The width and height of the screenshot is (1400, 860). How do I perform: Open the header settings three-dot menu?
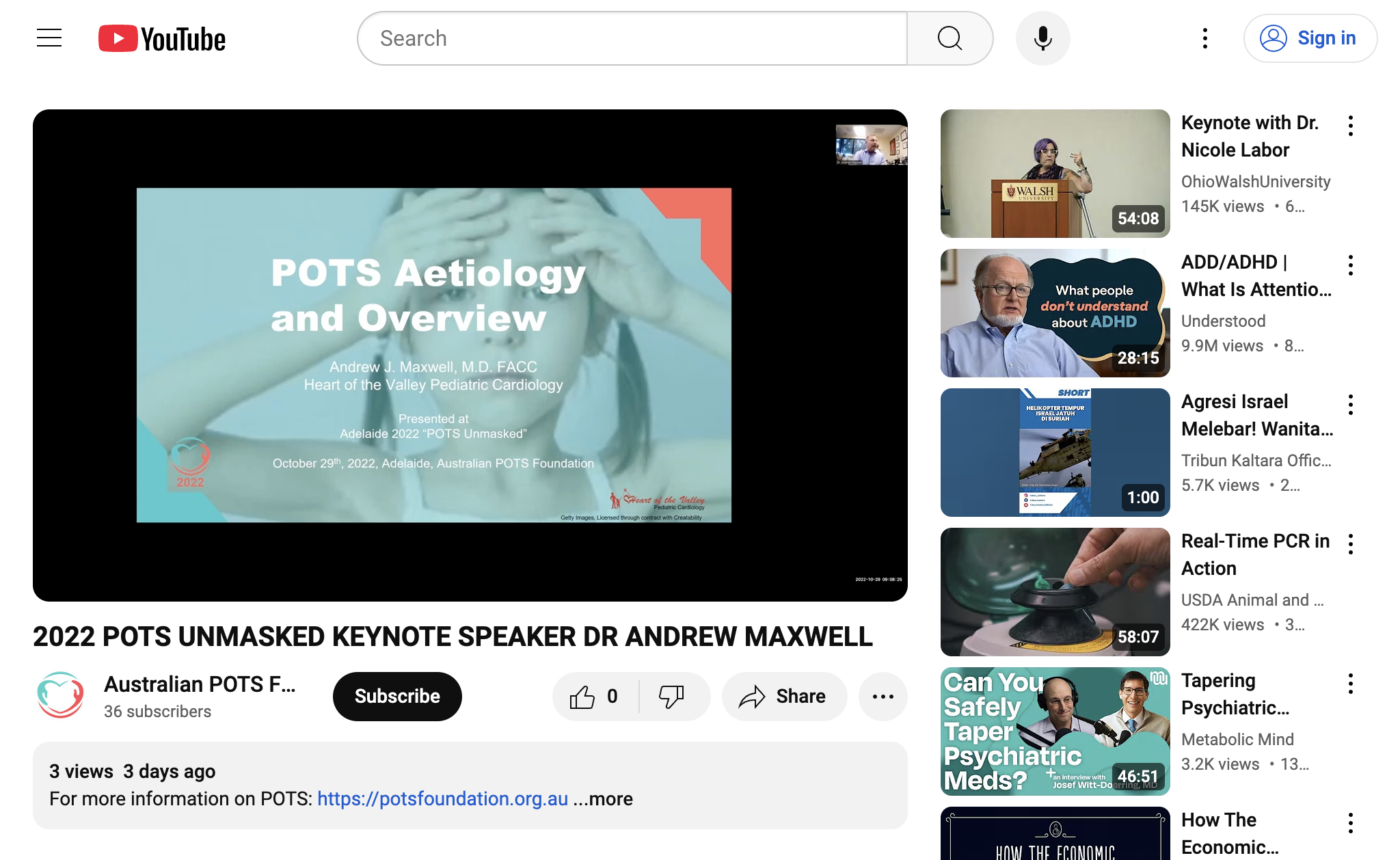[x=1205, y=38]
